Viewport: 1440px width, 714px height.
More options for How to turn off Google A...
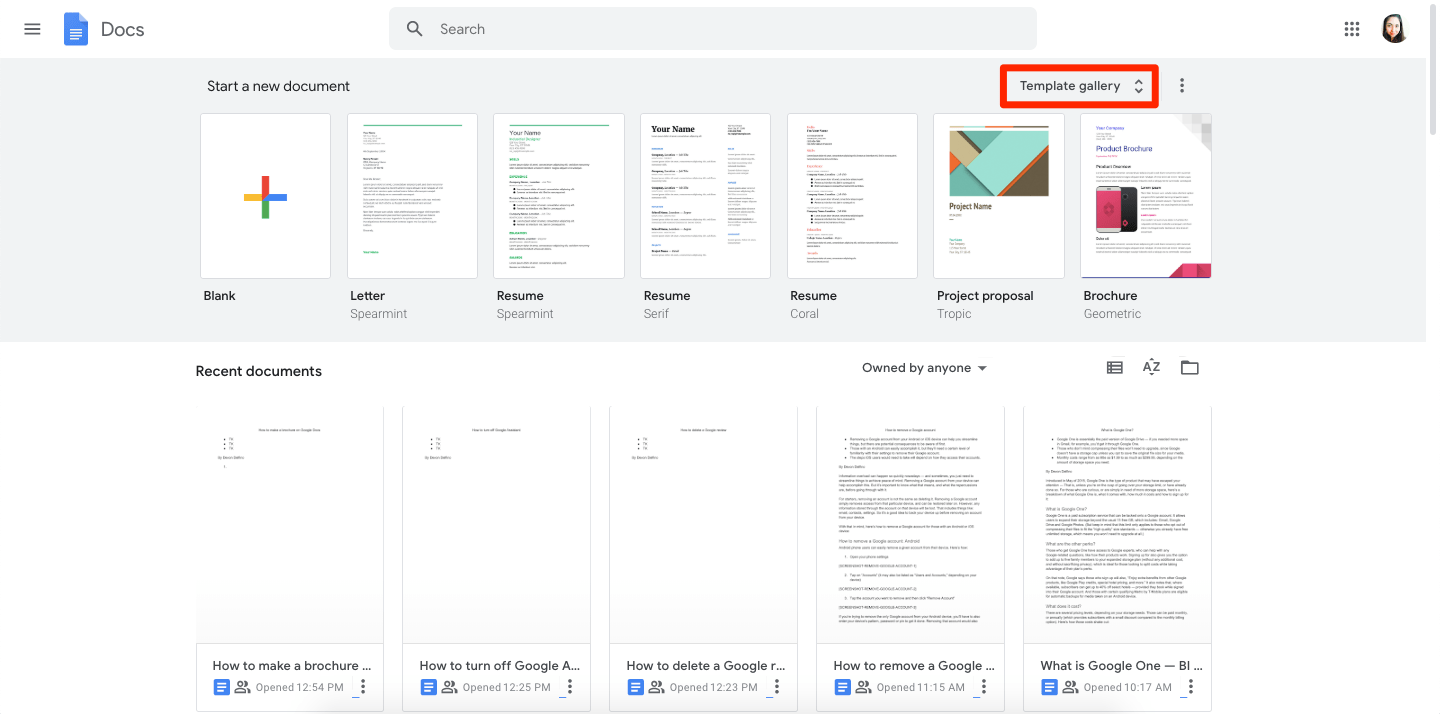[x=570, y=687]
